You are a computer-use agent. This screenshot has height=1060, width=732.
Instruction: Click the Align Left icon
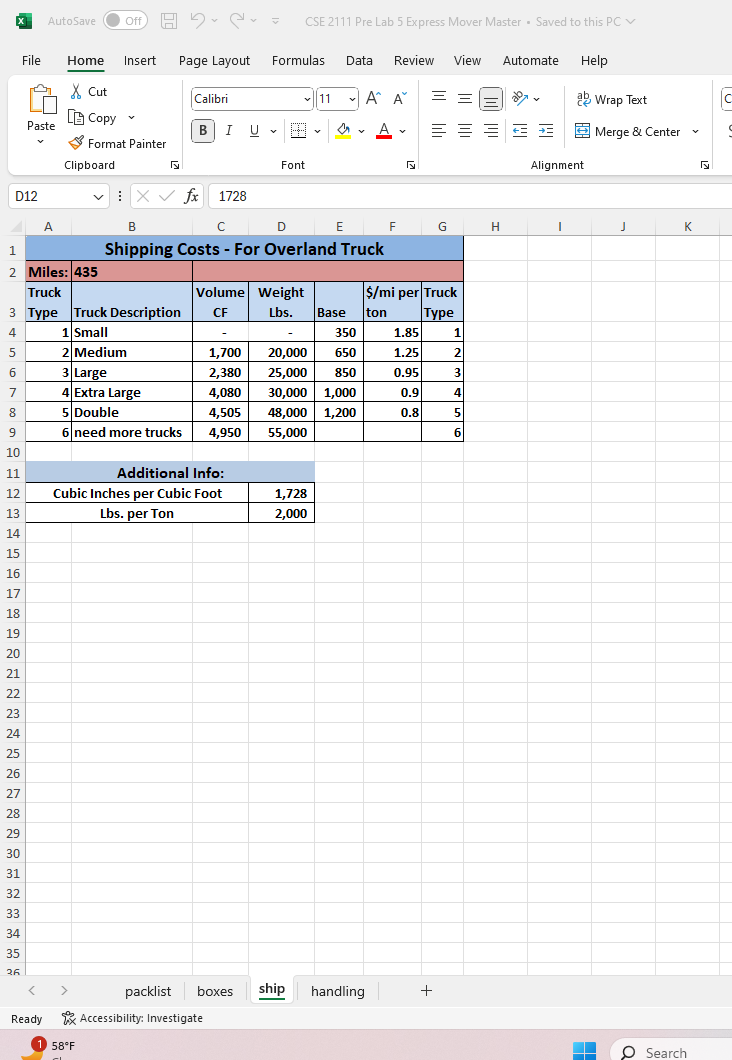pos(439,130)
